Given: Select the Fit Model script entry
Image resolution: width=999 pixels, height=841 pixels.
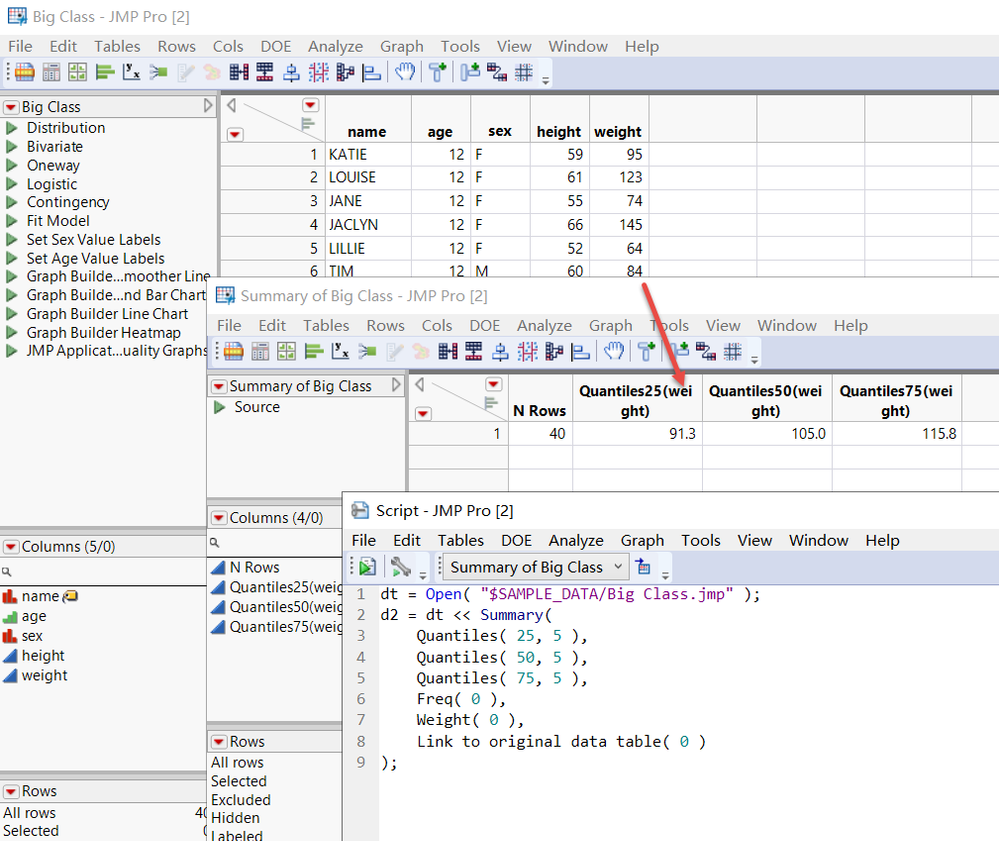Looking at the screenshot, I should pos(58,221).
